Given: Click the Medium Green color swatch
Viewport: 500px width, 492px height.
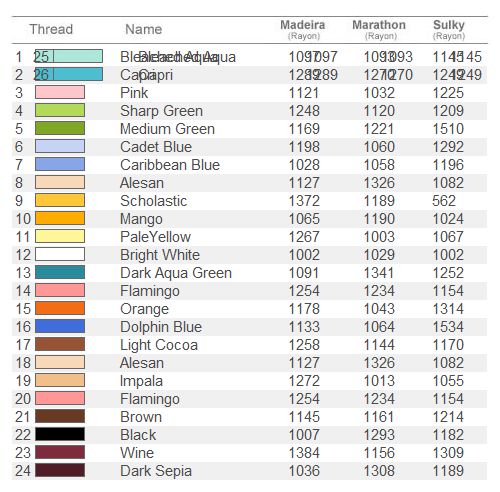Looking at the screenshot, I should click(x=60, y=128).
